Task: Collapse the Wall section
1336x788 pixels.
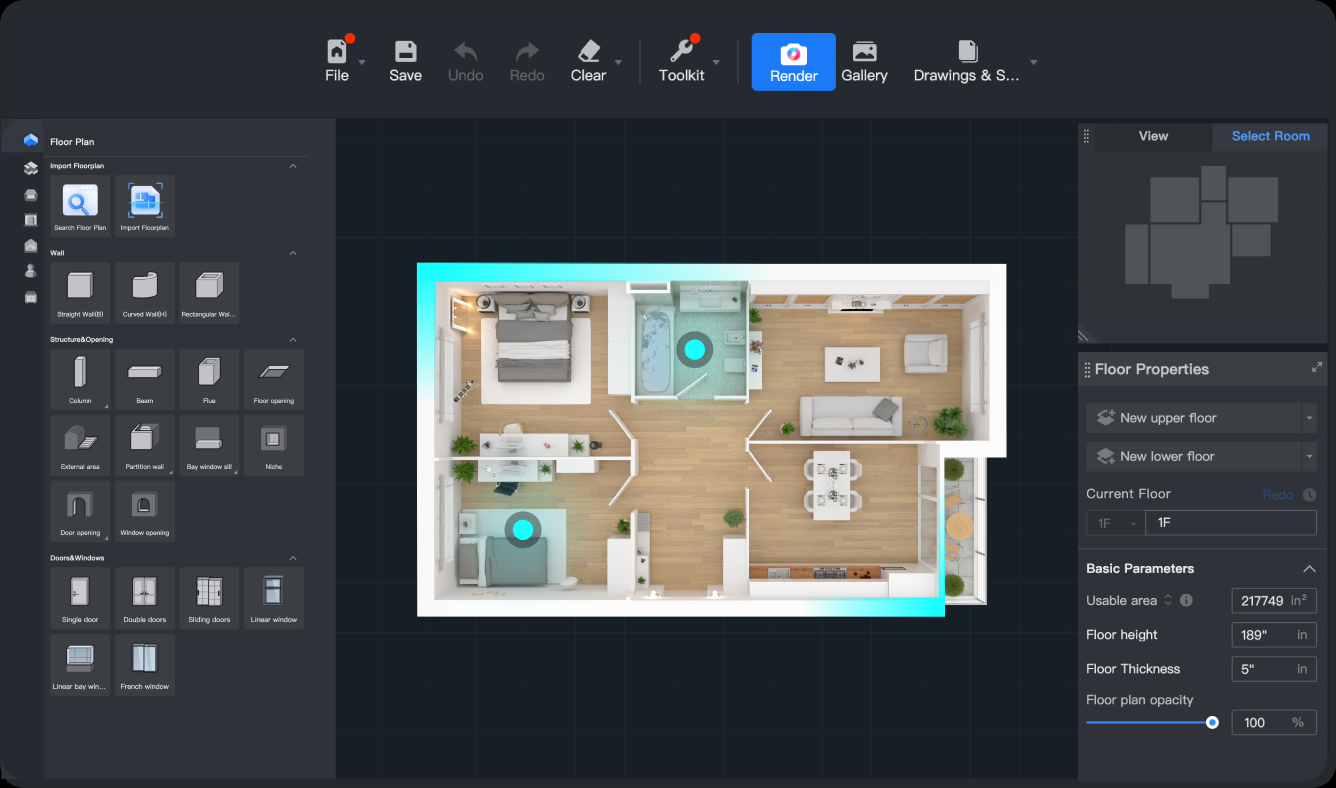Action: tap(292, 253)
